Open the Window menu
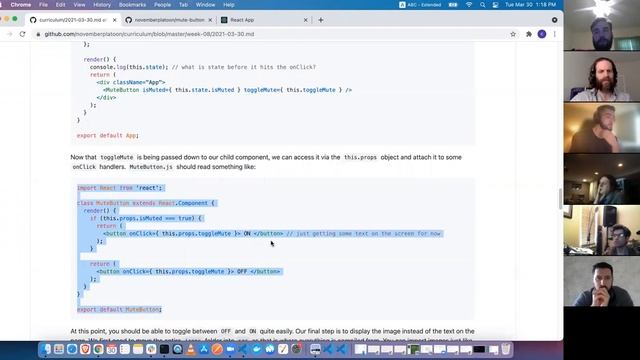 click(205, 4)
